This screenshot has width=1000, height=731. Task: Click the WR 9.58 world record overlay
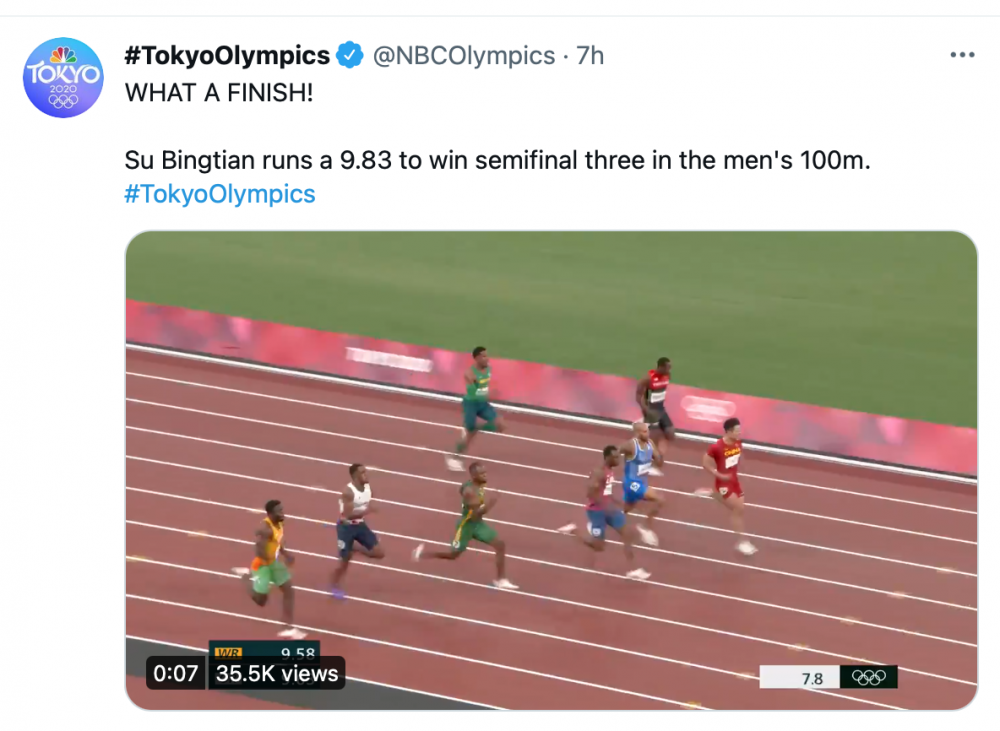click(x=265, y=652)
